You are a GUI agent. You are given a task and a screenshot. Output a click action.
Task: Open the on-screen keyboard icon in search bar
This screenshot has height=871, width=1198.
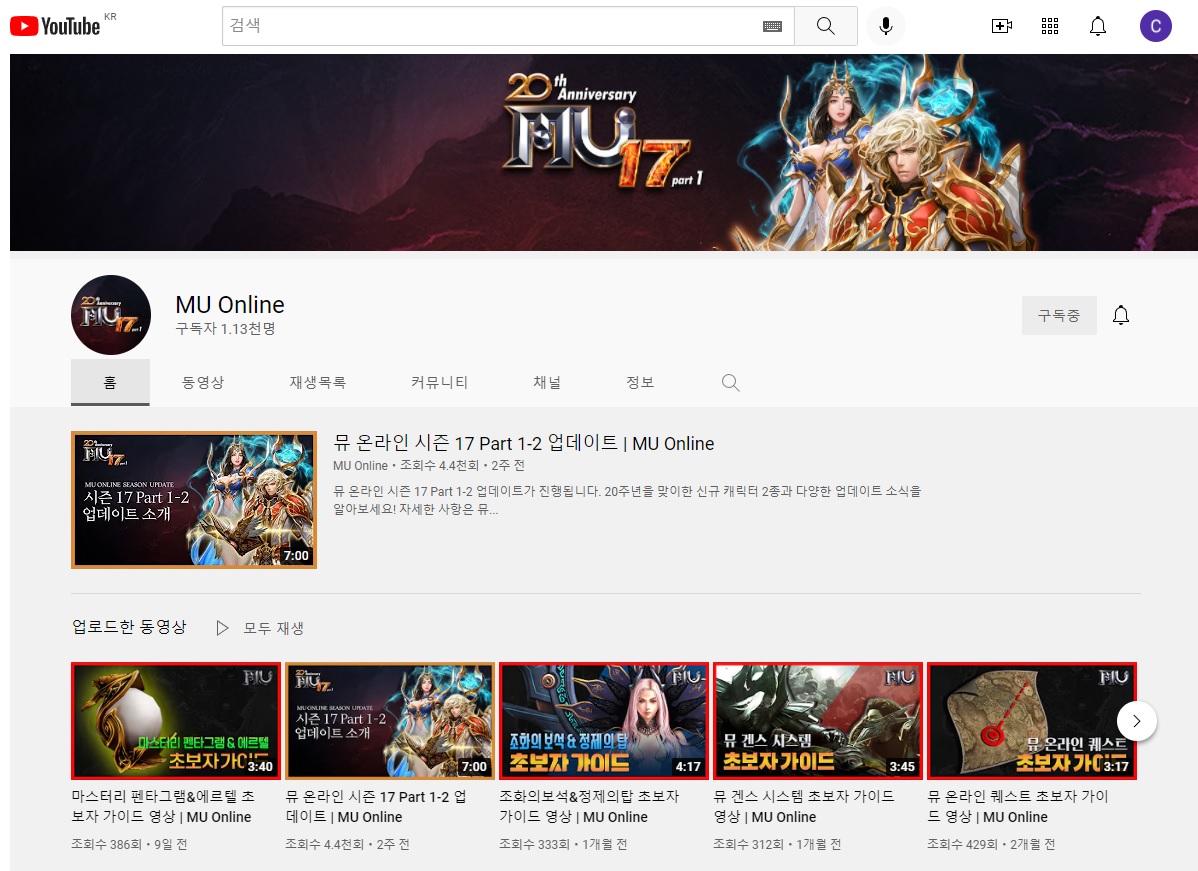(772, 27)
